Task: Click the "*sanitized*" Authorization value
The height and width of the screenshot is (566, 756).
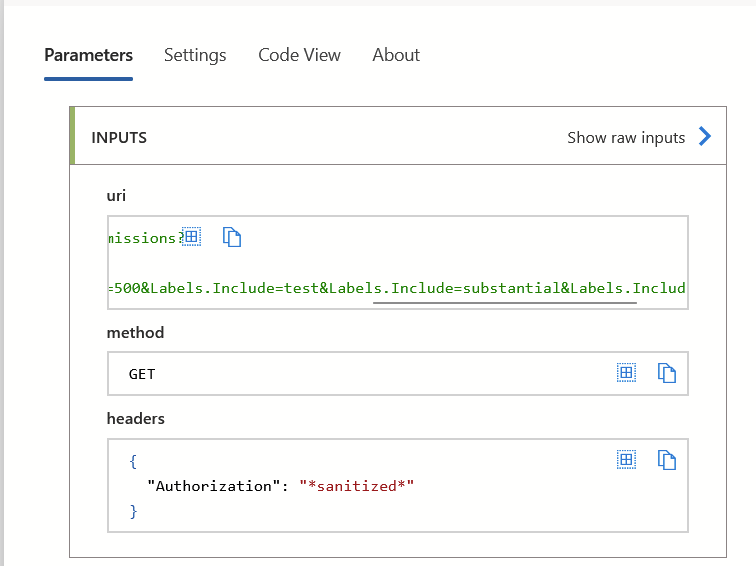Action: coord(356,486)
